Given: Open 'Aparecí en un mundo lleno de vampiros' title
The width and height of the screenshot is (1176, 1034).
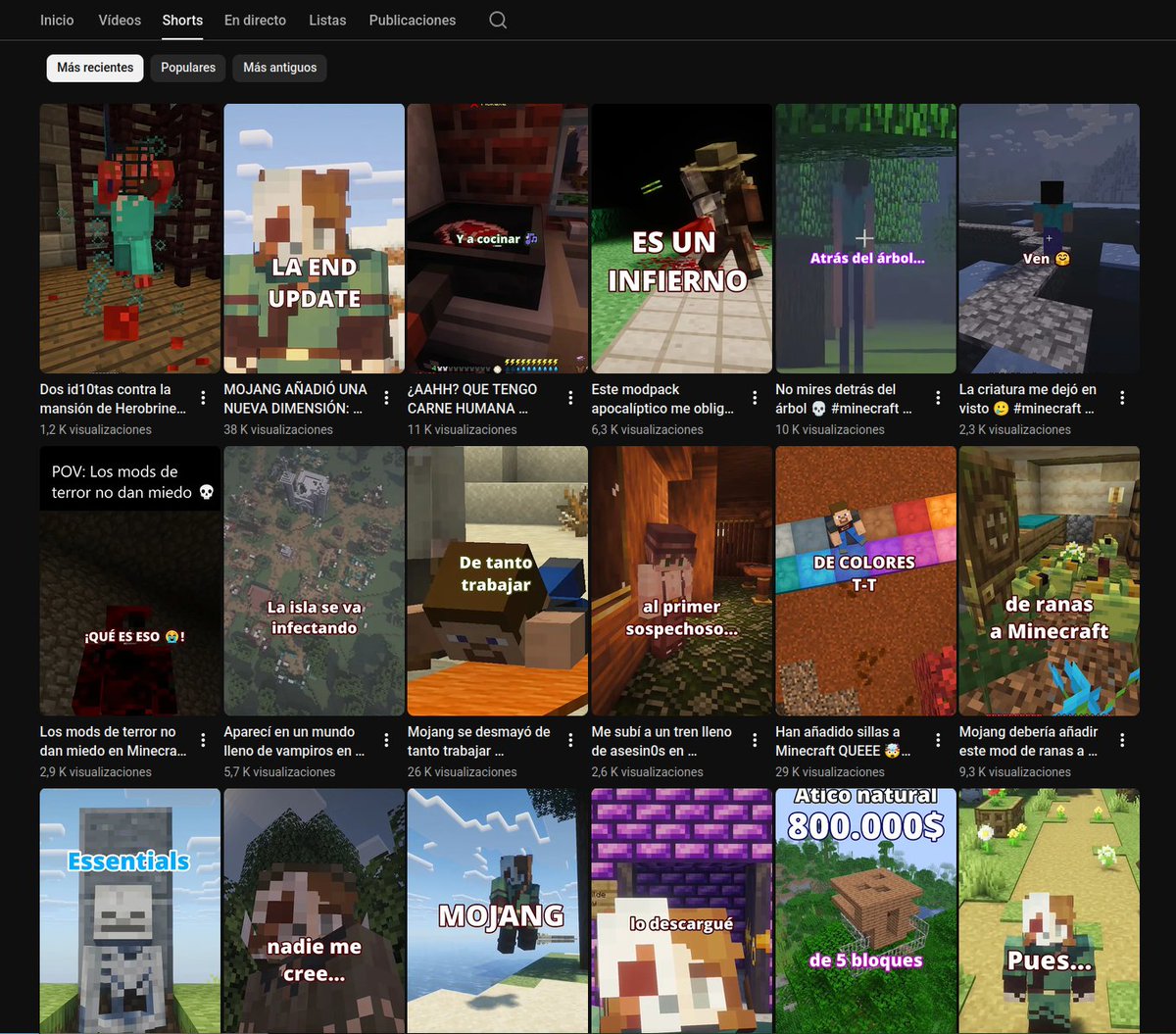Looking at the screenshot, I should 294,741.
